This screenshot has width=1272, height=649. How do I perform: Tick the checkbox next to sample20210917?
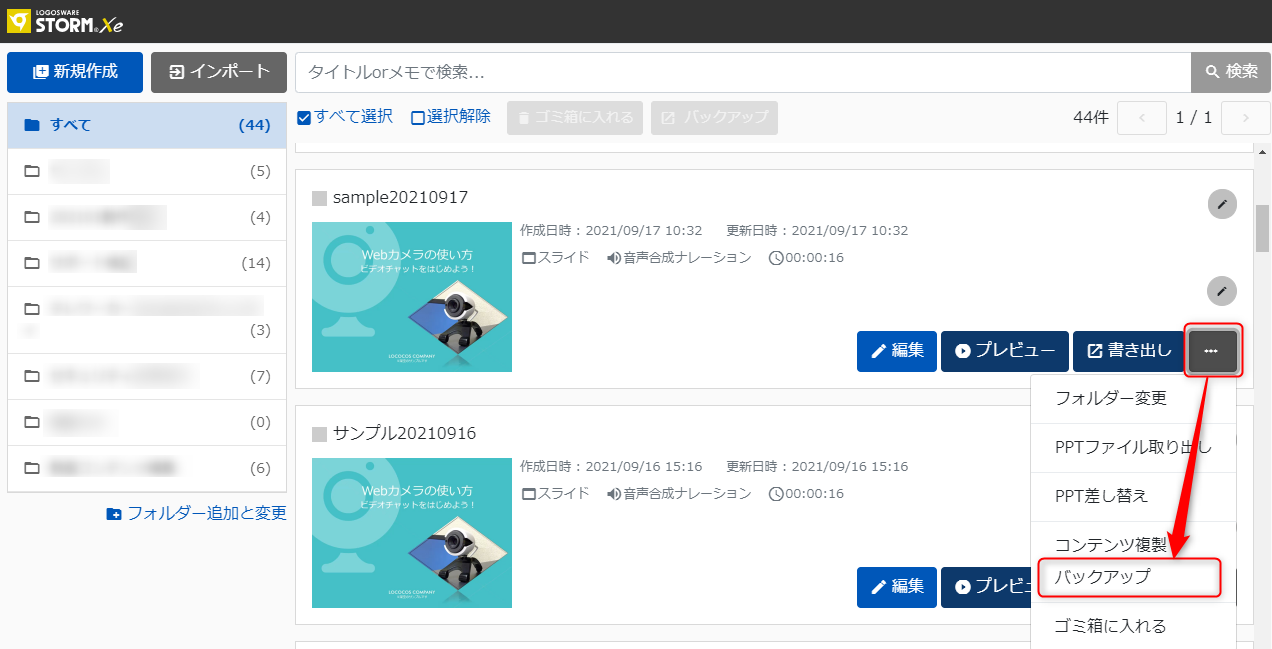[320, 198]
